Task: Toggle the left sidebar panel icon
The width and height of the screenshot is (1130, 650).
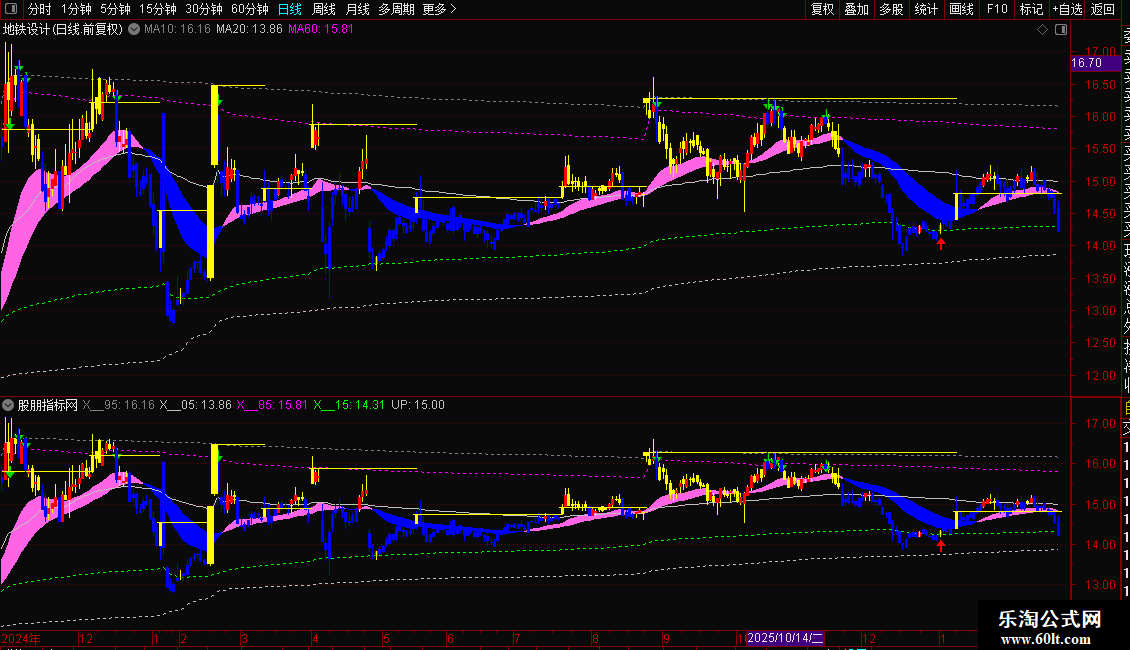Action: [x=11, y=9]
